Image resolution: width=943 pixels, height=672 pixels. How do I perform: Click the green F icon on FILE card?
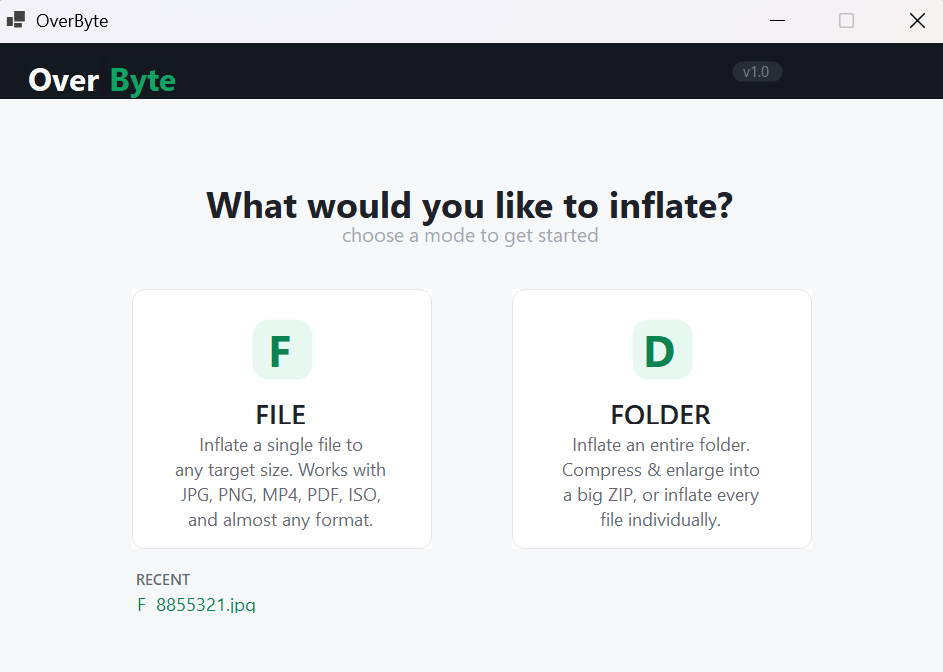(282, 350)
